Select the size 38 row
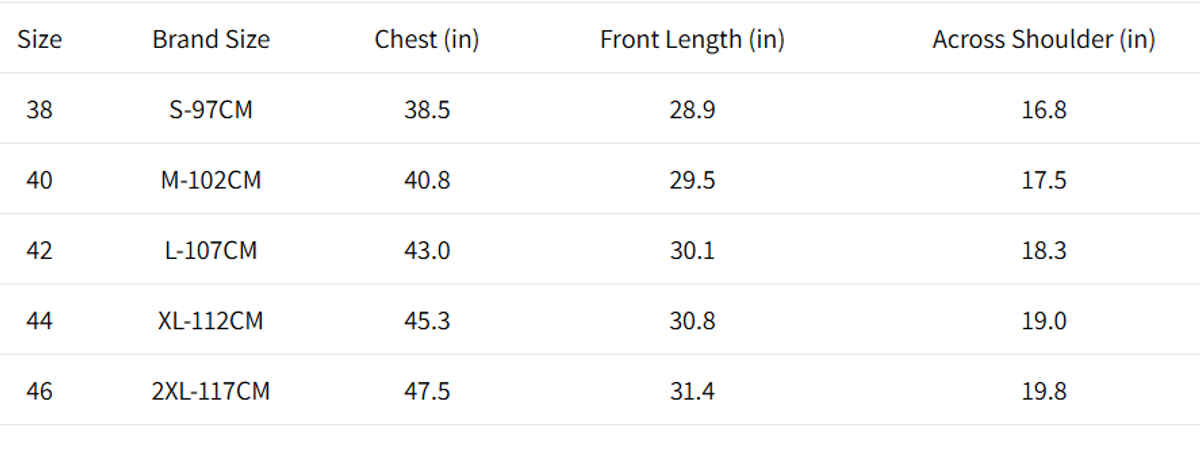 click(40, 110)
